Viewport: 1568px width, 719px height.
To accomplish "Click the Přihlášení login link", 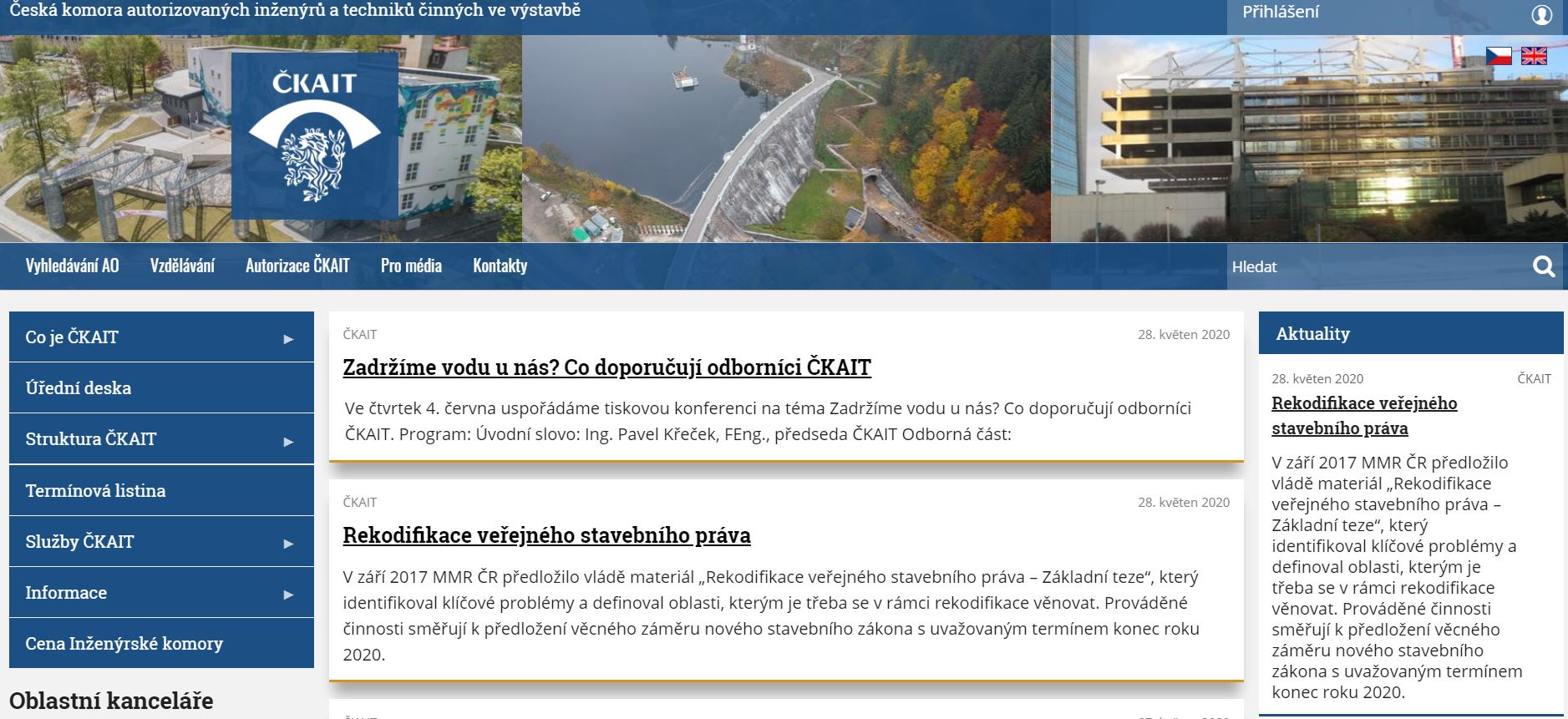I will tap(1281, 13).
